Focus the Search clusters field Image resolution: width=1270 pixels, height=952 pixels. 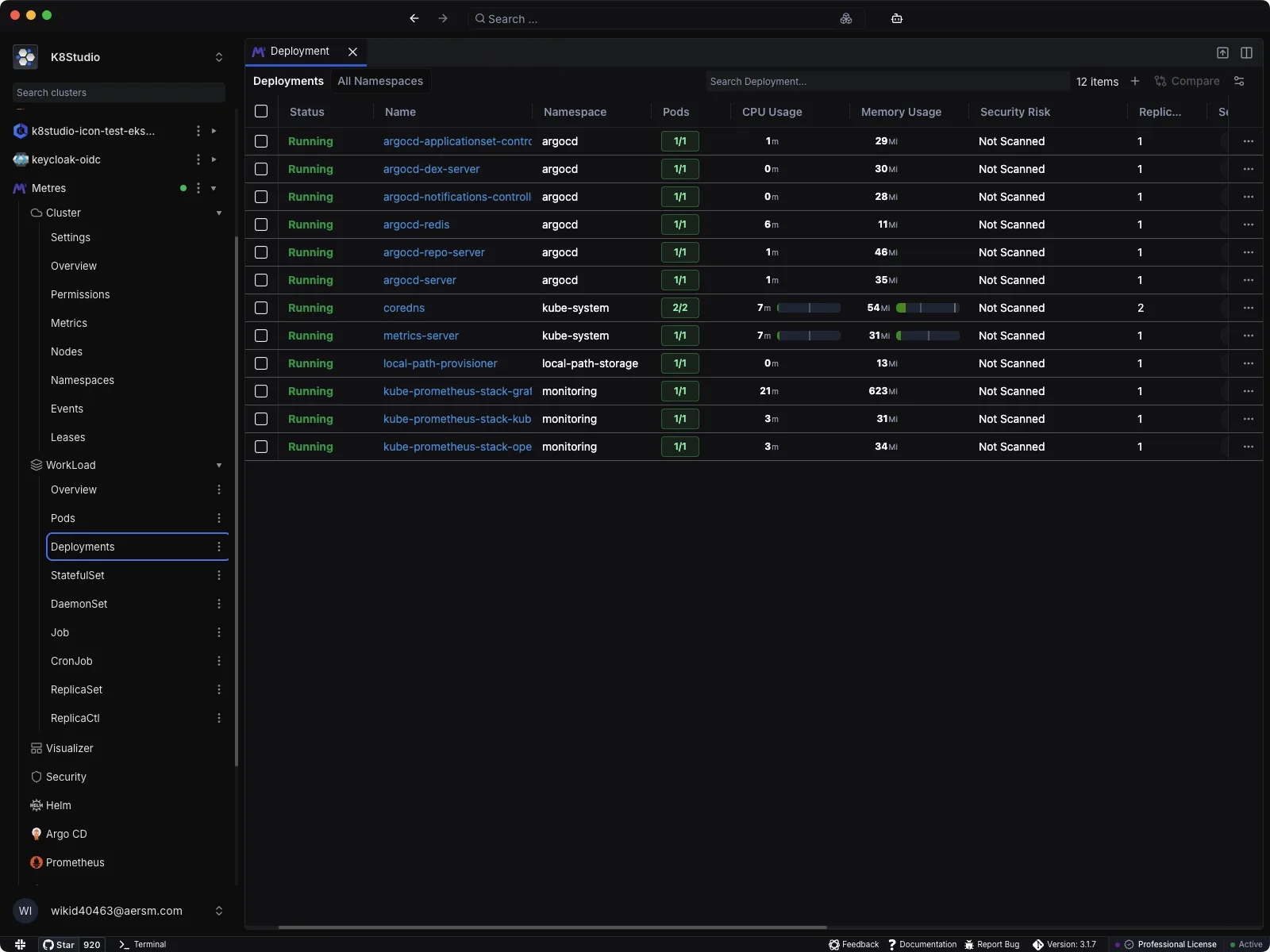pos(119,92)
